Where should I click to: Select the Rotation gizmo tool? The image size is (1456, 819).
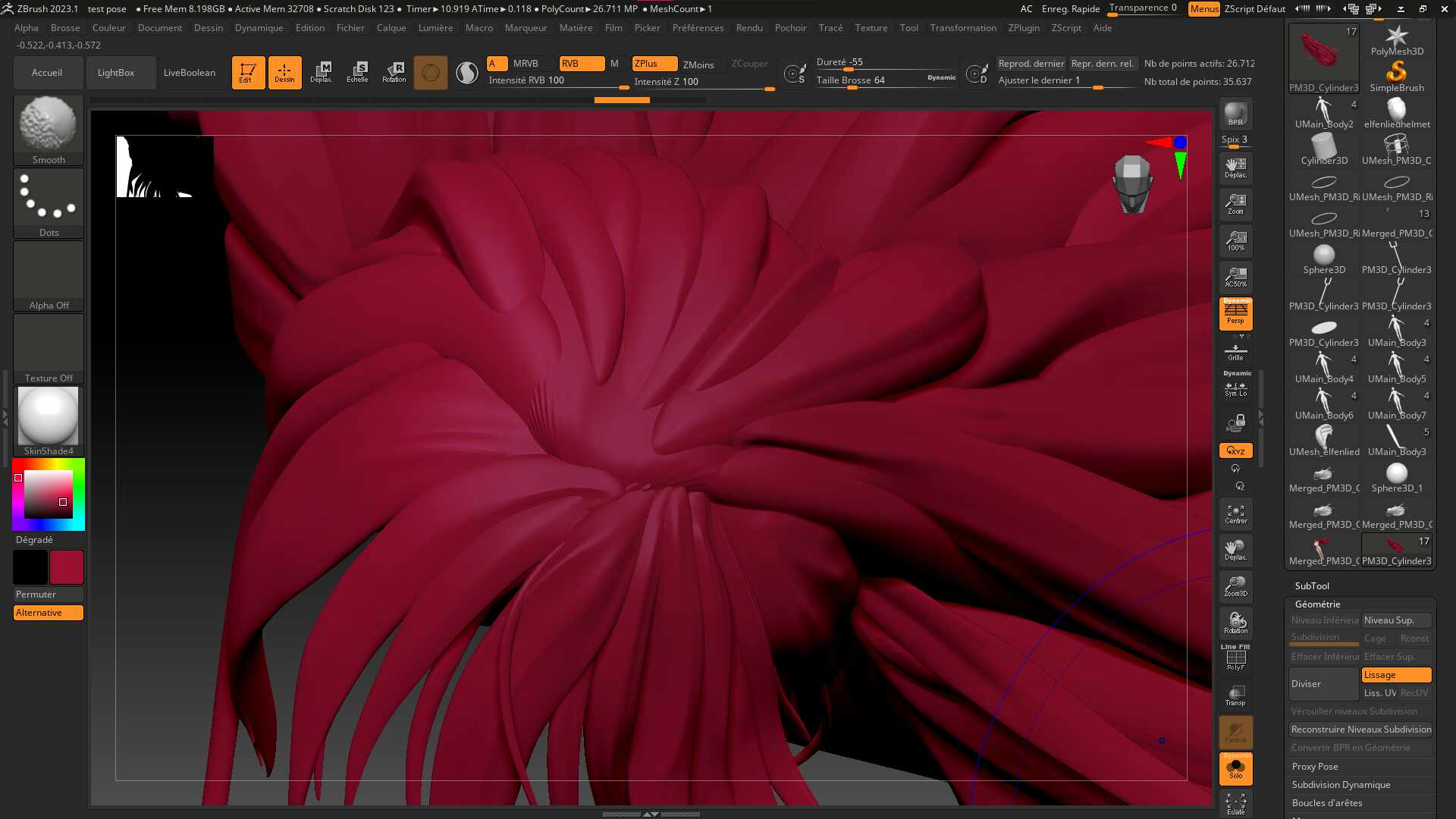point(394,73)
